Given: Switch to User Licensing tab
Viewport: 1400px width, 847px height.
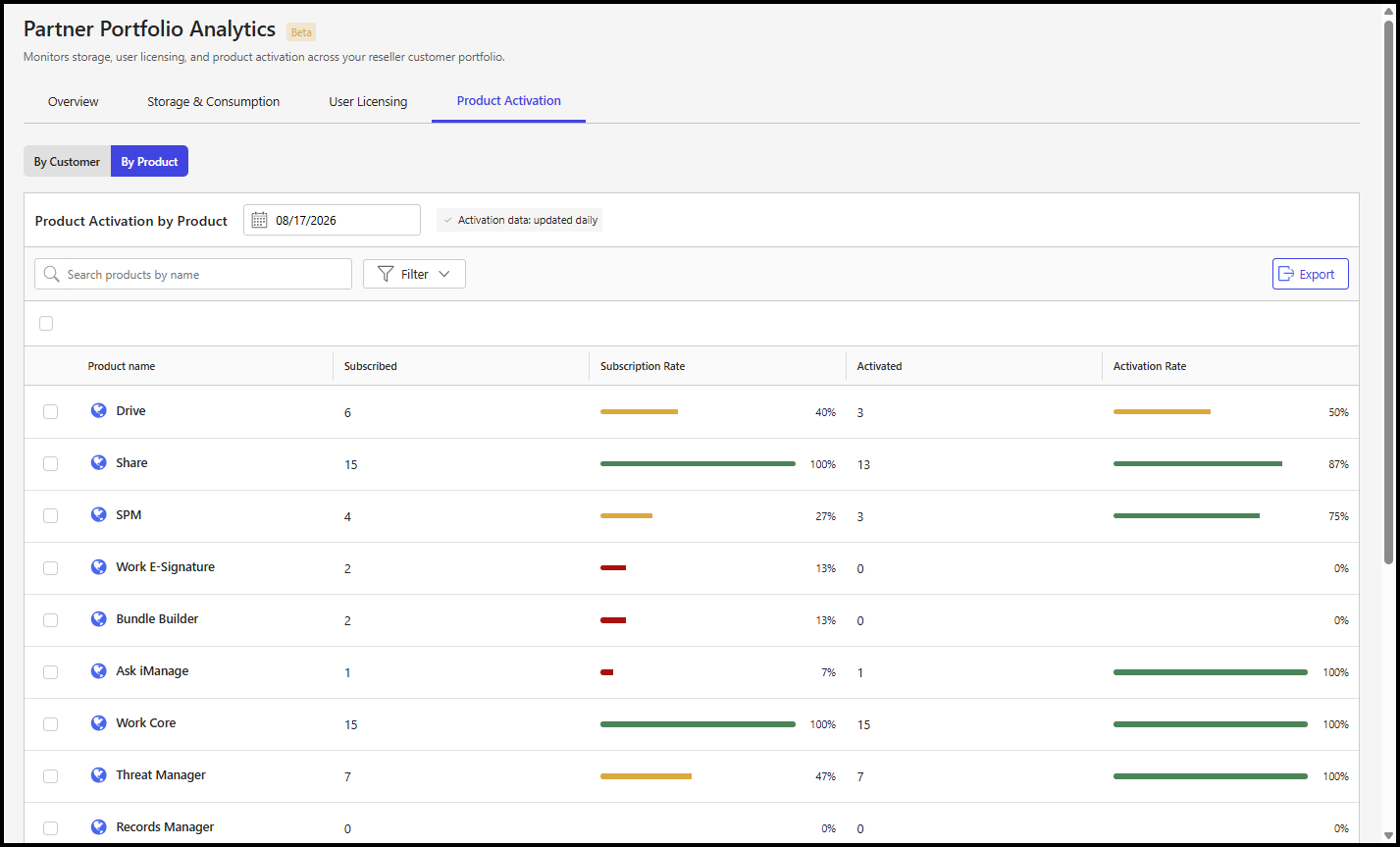Looking at the screenshot, I should [368, 101].
